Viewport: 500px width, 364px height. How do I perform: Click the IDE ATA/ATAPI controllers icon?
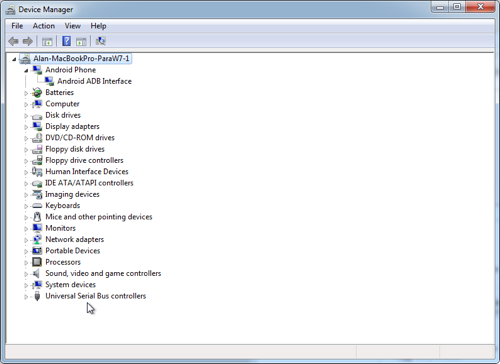[37, 183]
